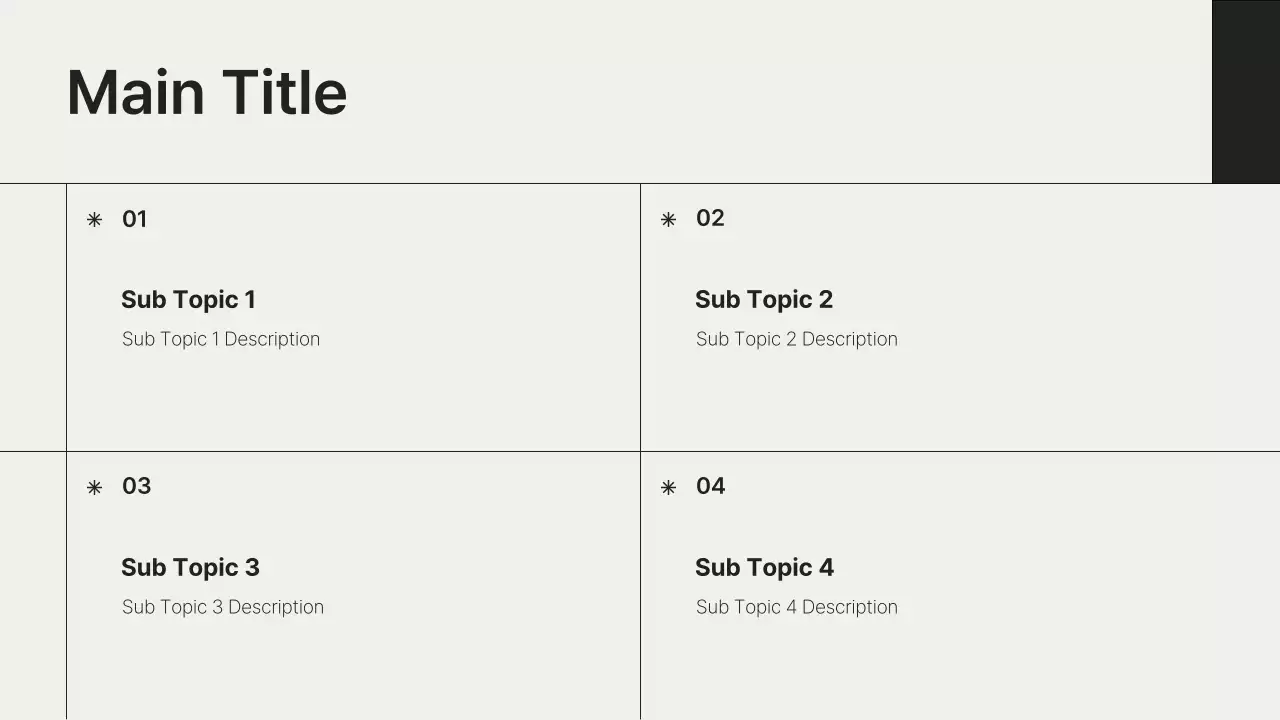Select the Sub Topic 4 Description text
1280x720 pixels.
[x=796, y=607]
